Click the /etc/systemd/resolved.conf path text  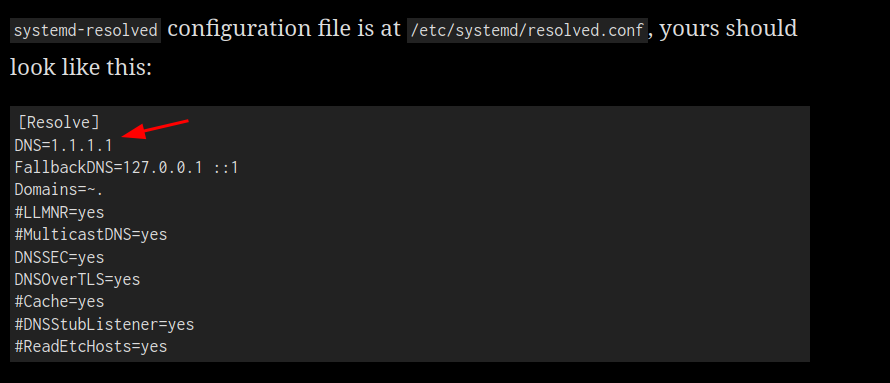pos(527,30)
